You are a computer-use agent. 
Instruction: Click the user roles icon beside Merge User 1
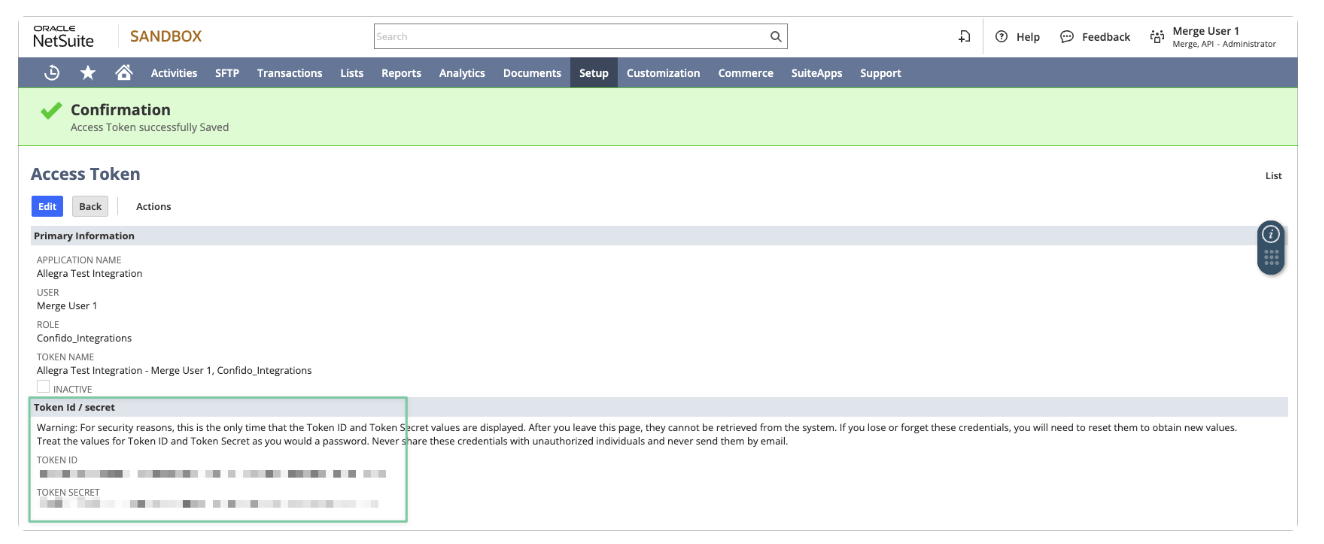click(1157, 37)
